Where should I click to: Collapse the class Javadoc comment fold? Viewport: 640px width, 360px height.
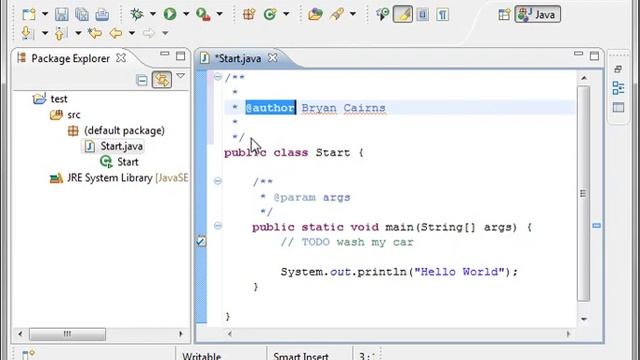218,77
